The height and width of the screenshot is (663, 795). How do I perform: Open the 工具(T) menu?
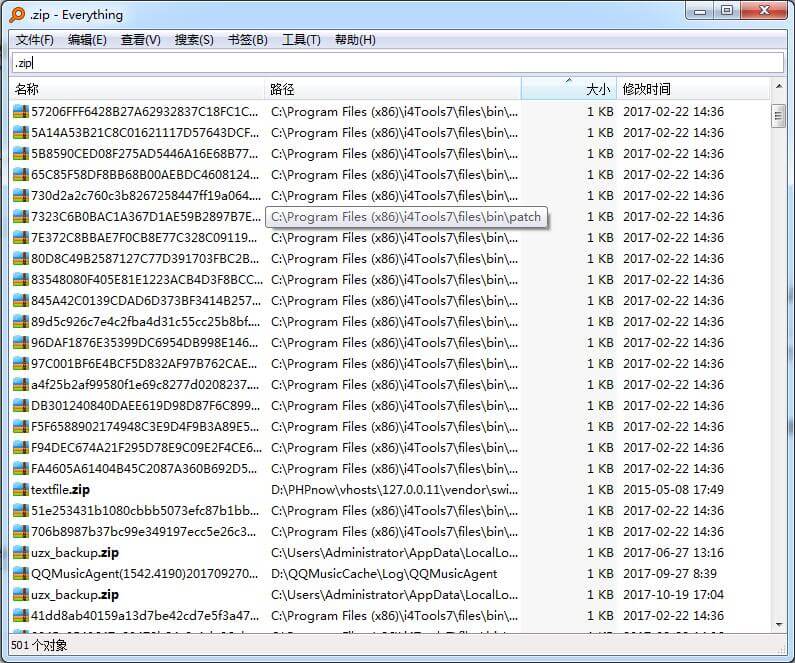[301, 40]
